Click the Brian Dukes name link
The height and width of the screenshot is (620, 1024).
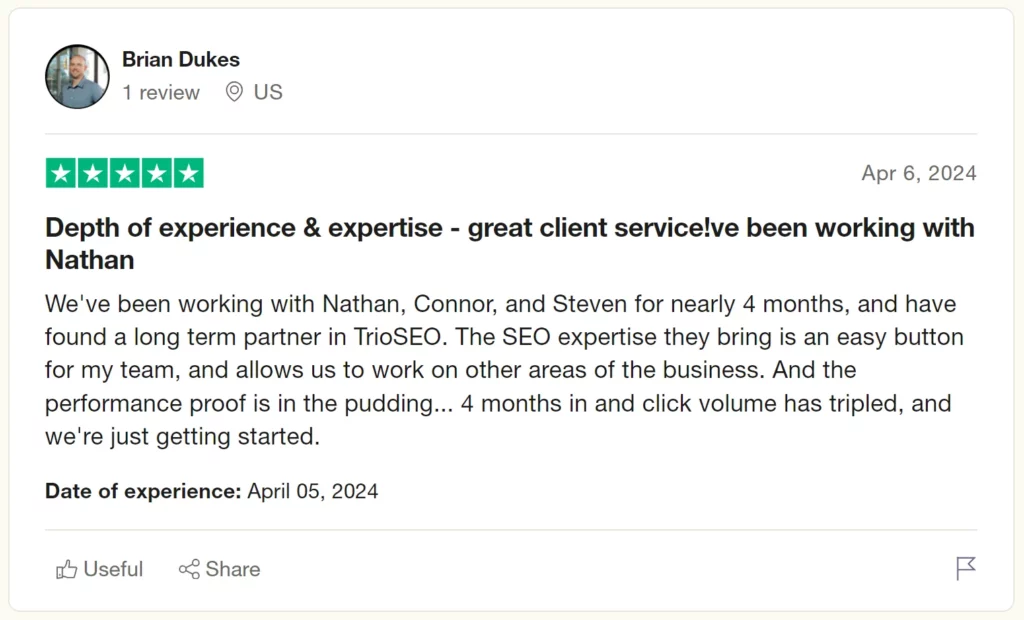click(181, 59)
